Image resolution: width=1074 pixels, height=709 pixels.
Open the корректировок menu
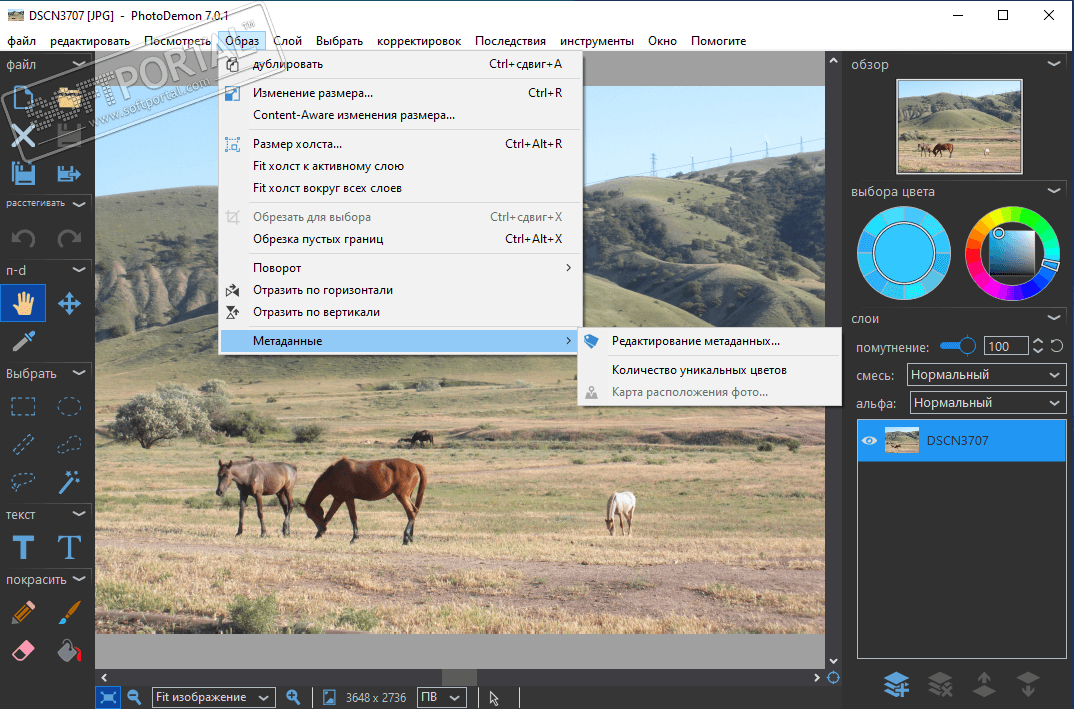[x=419, y=41]
